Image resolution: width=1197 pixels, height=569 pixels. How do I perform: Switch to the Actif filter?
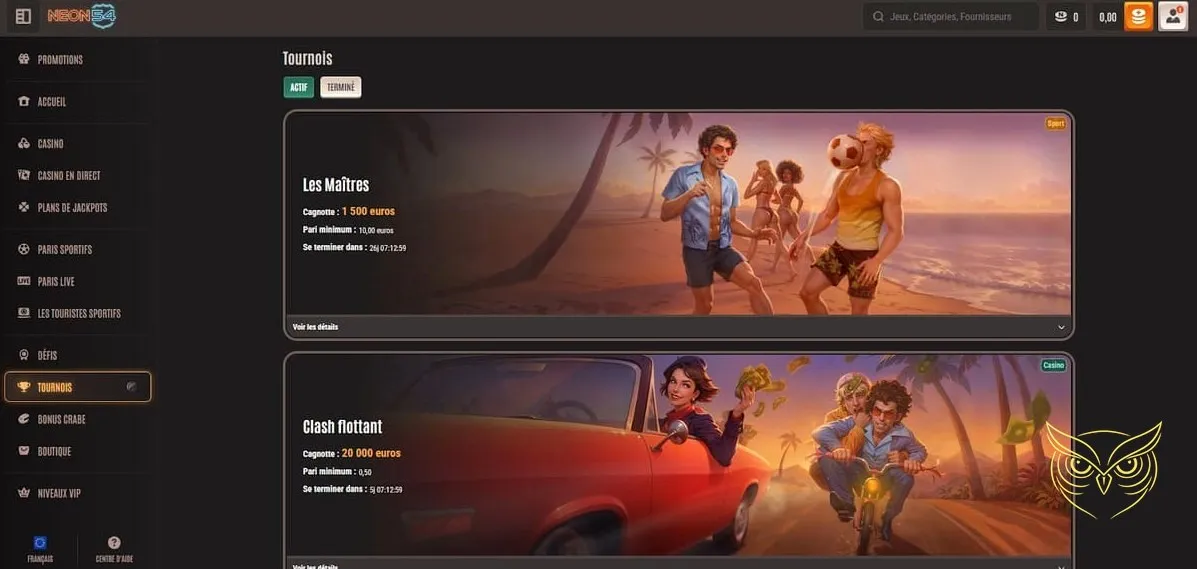click(x=298, y=88)
